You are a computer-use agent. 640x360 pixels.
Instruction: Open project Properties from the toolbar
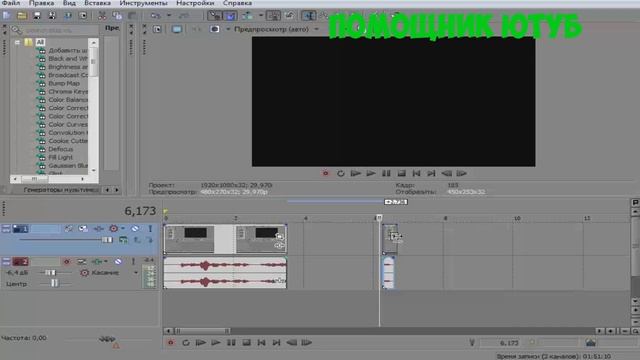(83, 16)
